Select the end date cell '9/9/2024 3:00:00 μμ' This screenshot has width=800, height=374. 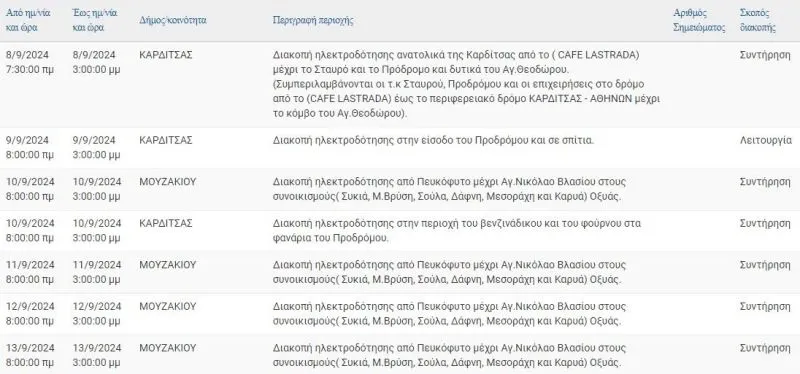(96, 147)
